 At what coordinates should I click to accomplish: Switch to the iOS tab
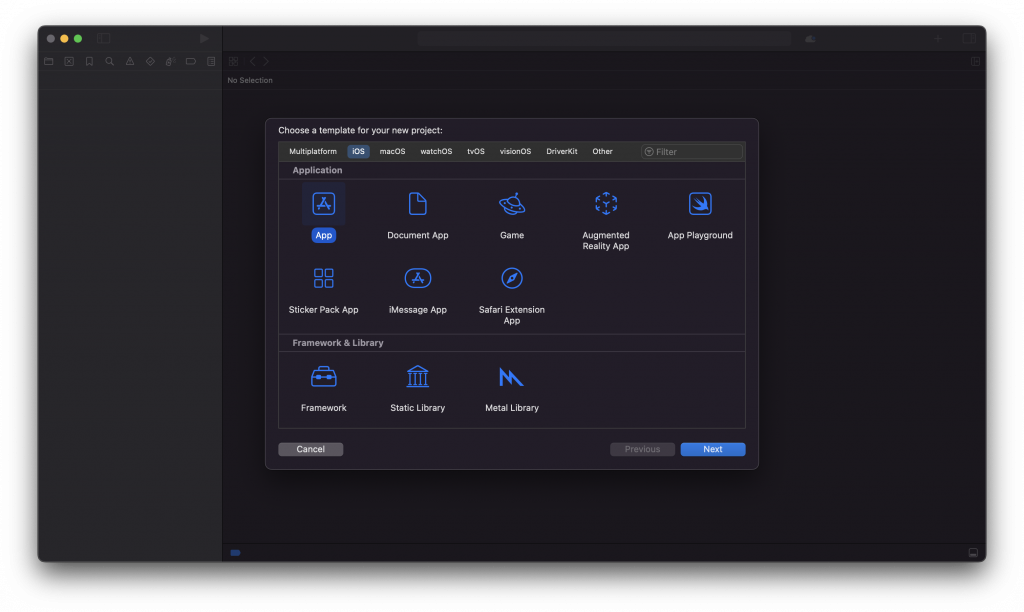[358, 152]
